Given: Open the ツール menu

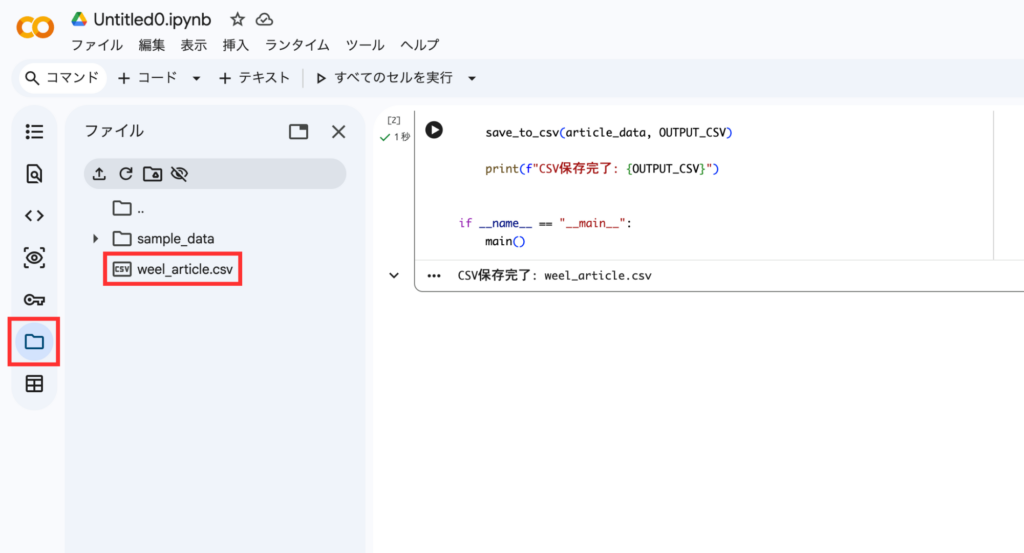Looking at the screenshot, I should pyautogui.click(x=364, y=45).
